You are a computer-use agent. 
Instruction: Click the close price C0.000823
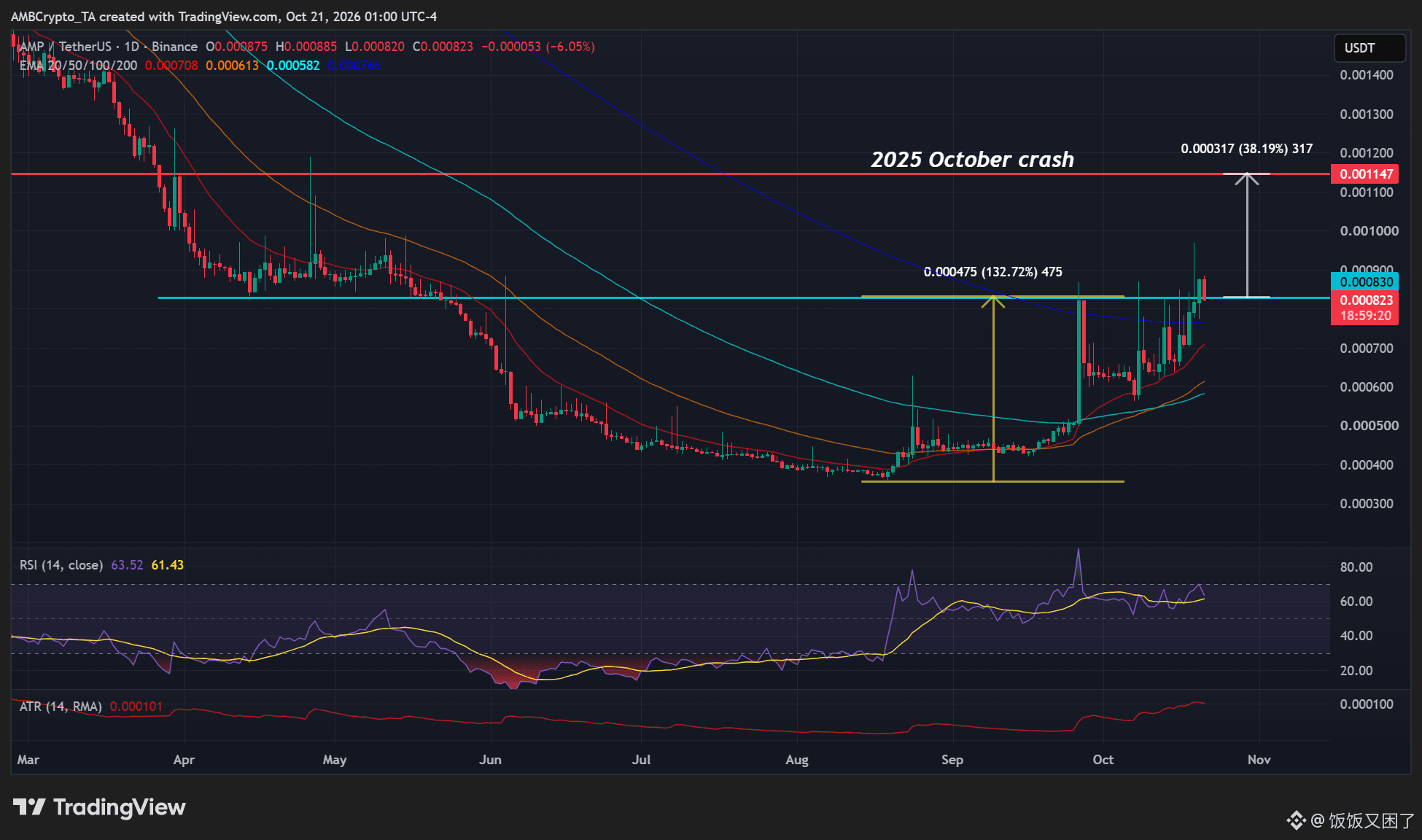click(x=443, y=47)
